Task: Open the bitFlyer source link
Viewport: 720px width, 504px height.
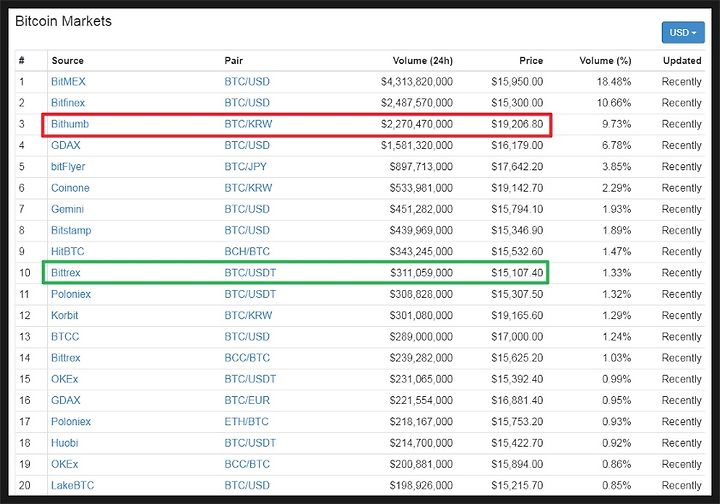Action: pos(68,167)
